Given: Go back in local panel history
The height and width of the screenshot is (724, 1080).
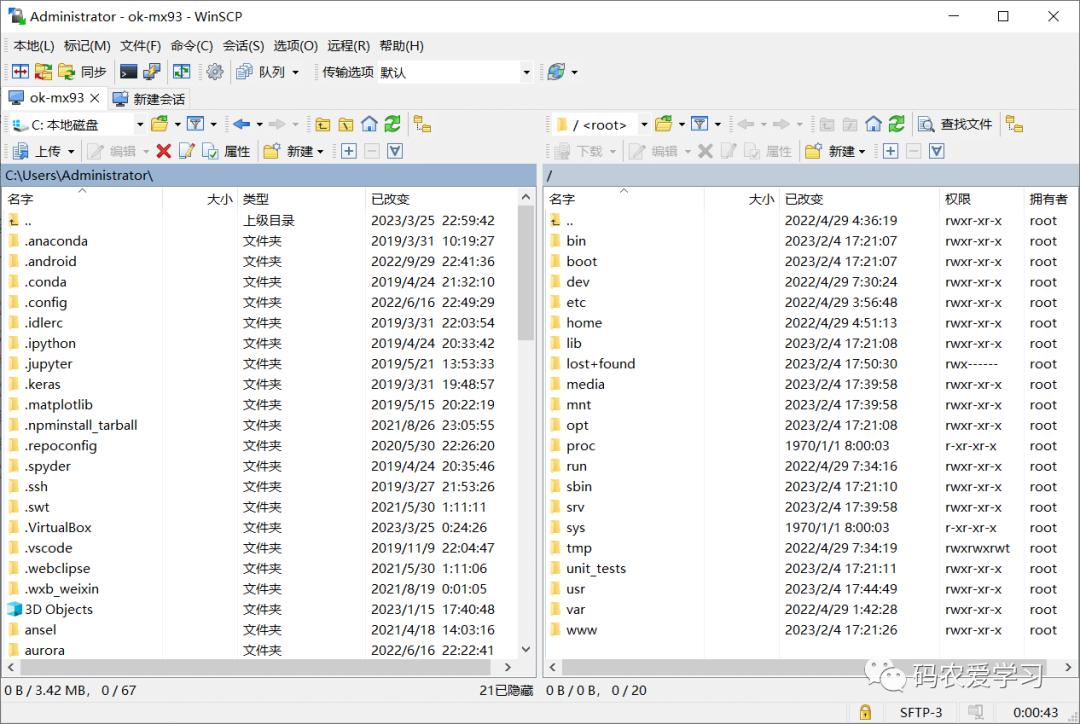Looking at the screenshot, I should pos(242,124).
